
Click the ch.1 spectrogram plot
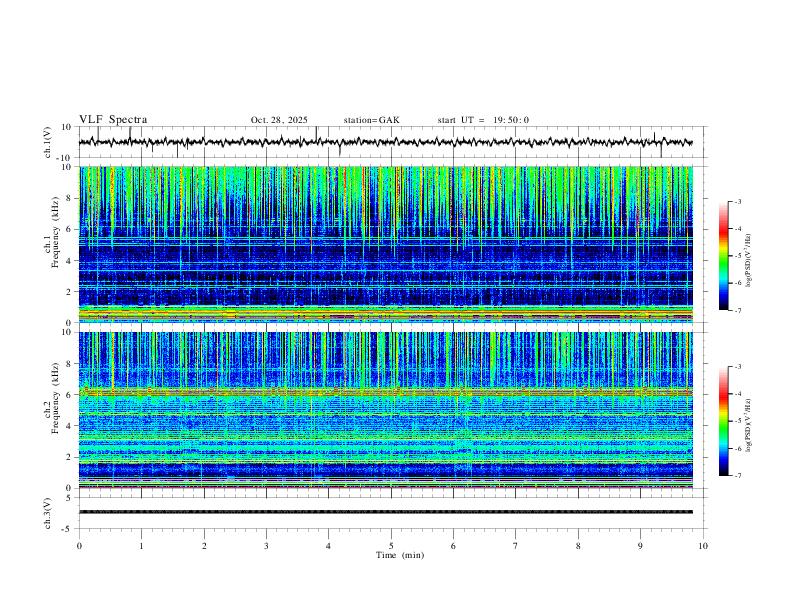tap(385, 244)
